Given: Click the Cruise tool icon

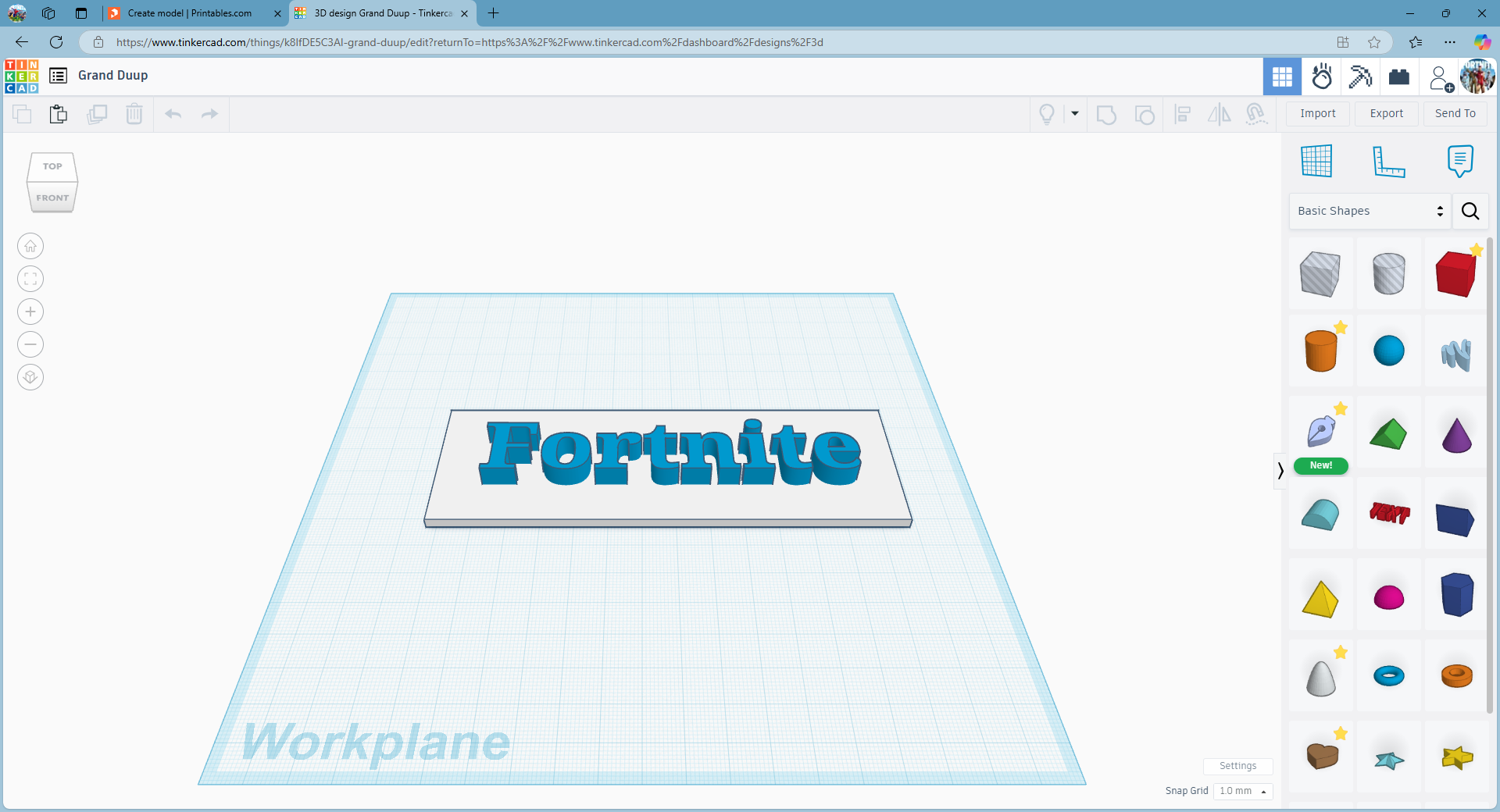Looking at the screenshot, I should (1255, 115).
